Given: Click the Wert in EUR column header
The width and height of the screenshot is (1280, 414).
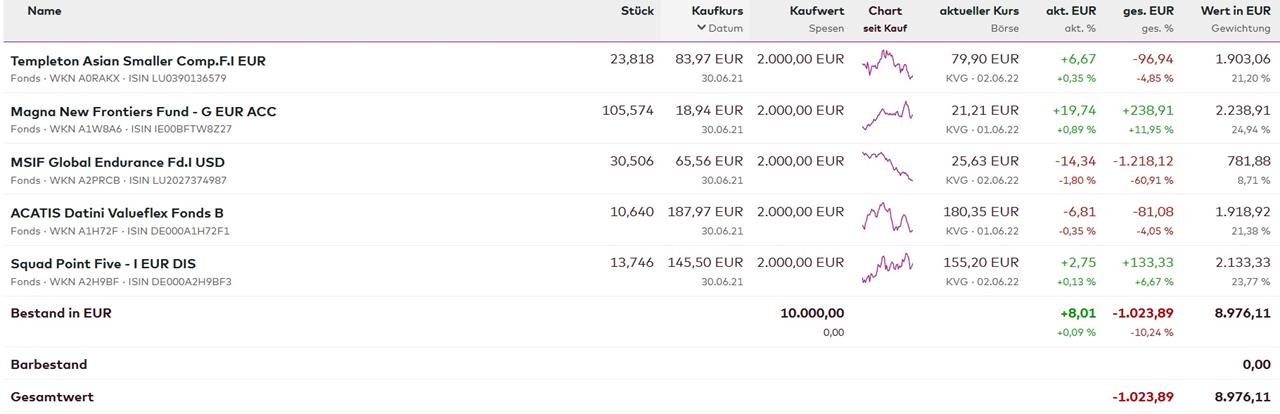Looking at the screenshot, I should point(1235,11).
